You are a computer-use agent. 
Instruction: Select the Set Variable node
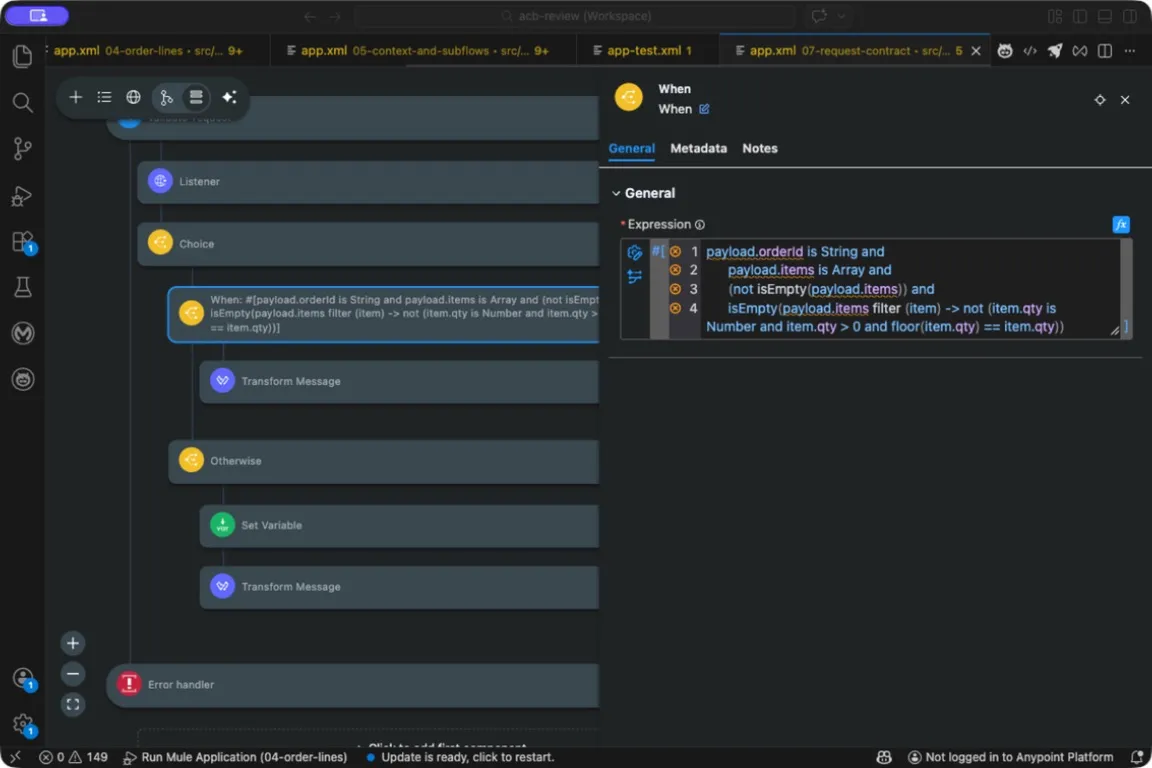399,525
